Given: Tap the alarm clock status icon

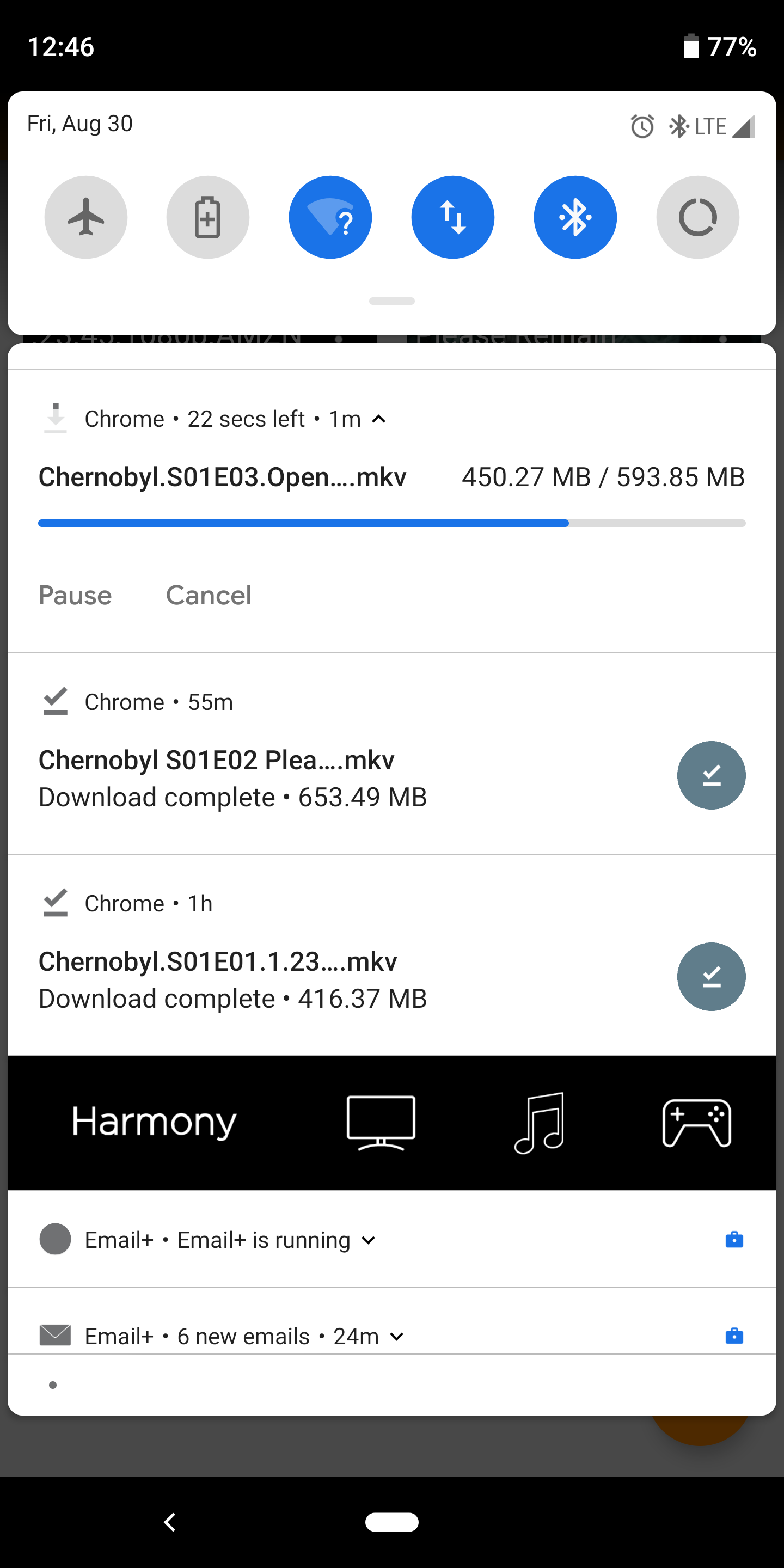Looking at the screenshot, I should pos(642,127).
